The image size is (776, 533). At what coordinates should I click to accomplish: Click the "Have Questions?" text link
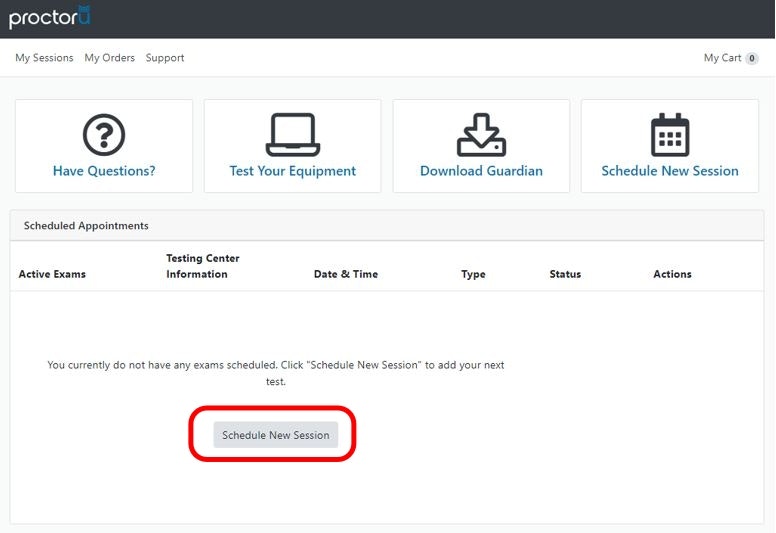coord(104,171)
